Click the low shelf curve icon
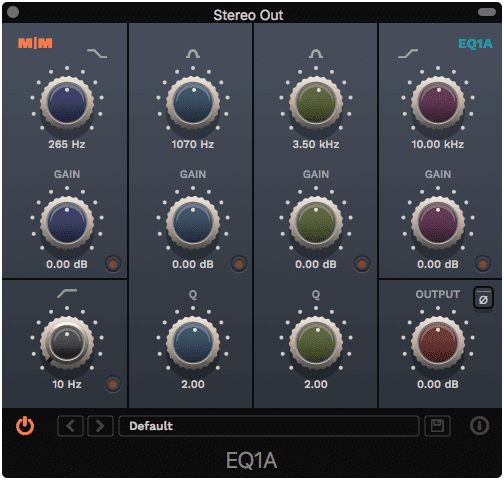The width and height of the screenshot is (504, 480). [x=97, y=53]
